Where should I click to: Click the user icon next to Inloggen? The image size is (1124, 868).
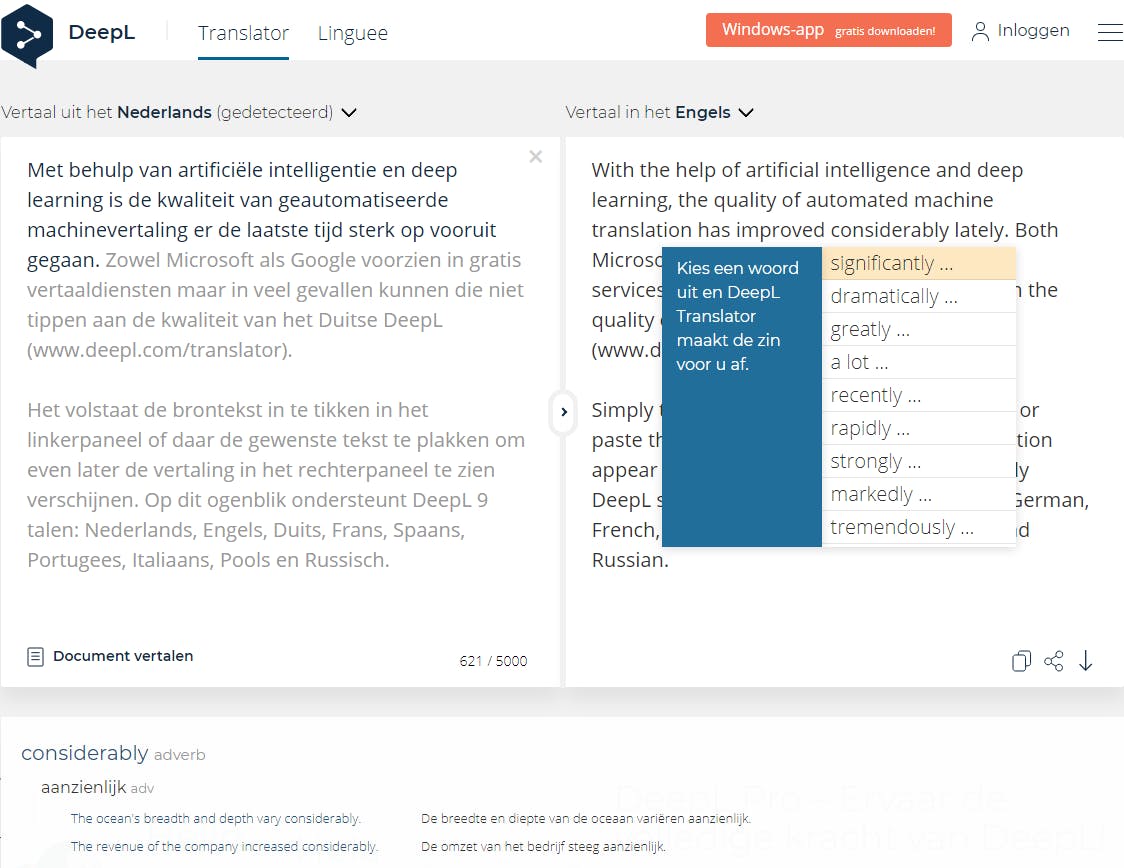980,32
